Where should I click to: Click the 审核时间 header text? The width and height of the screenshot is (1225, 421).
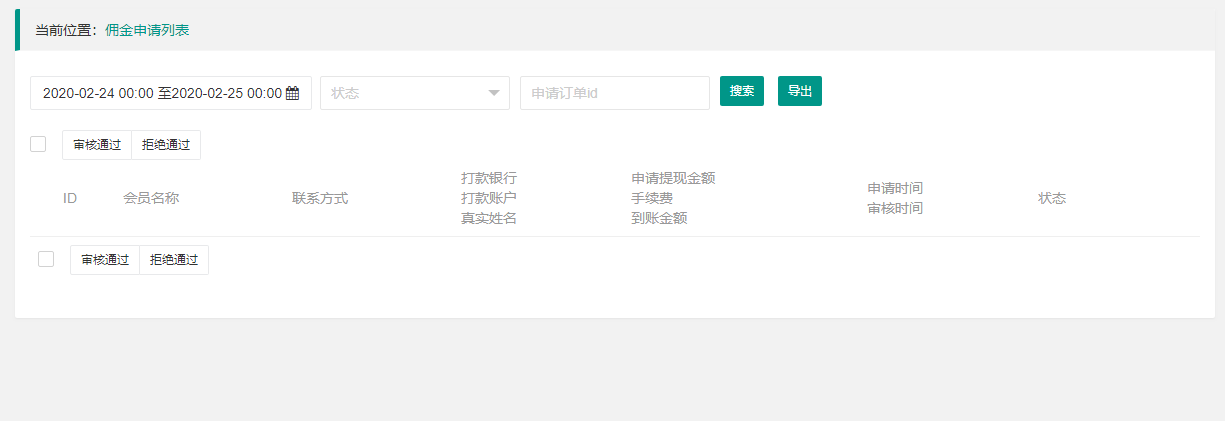(895, 208)
